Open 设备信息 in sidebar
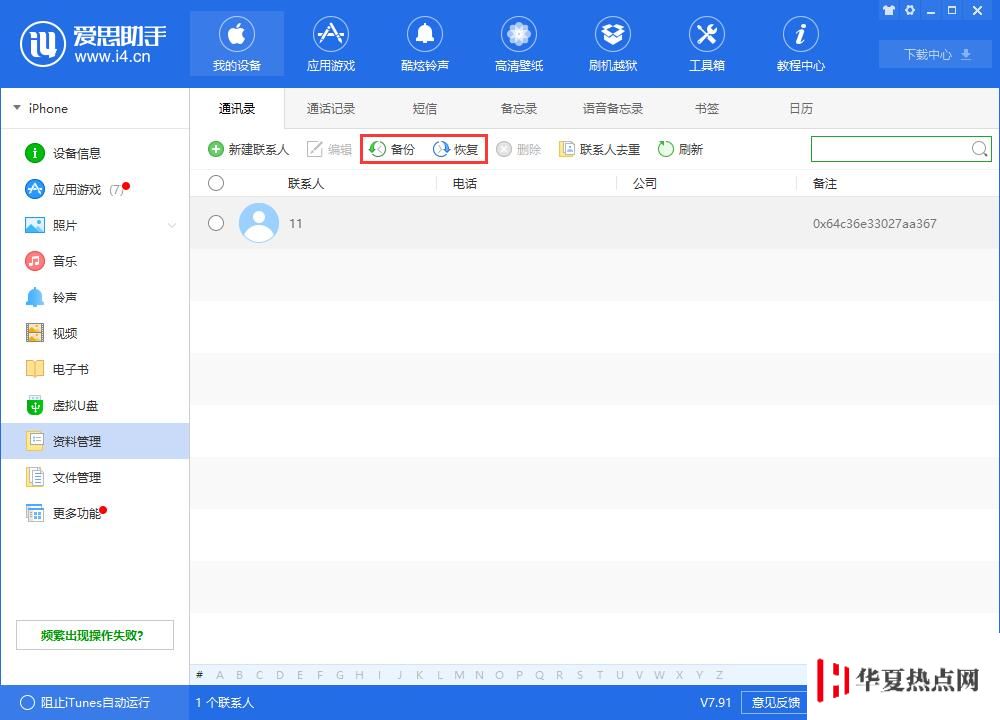 tap(95, 153)
